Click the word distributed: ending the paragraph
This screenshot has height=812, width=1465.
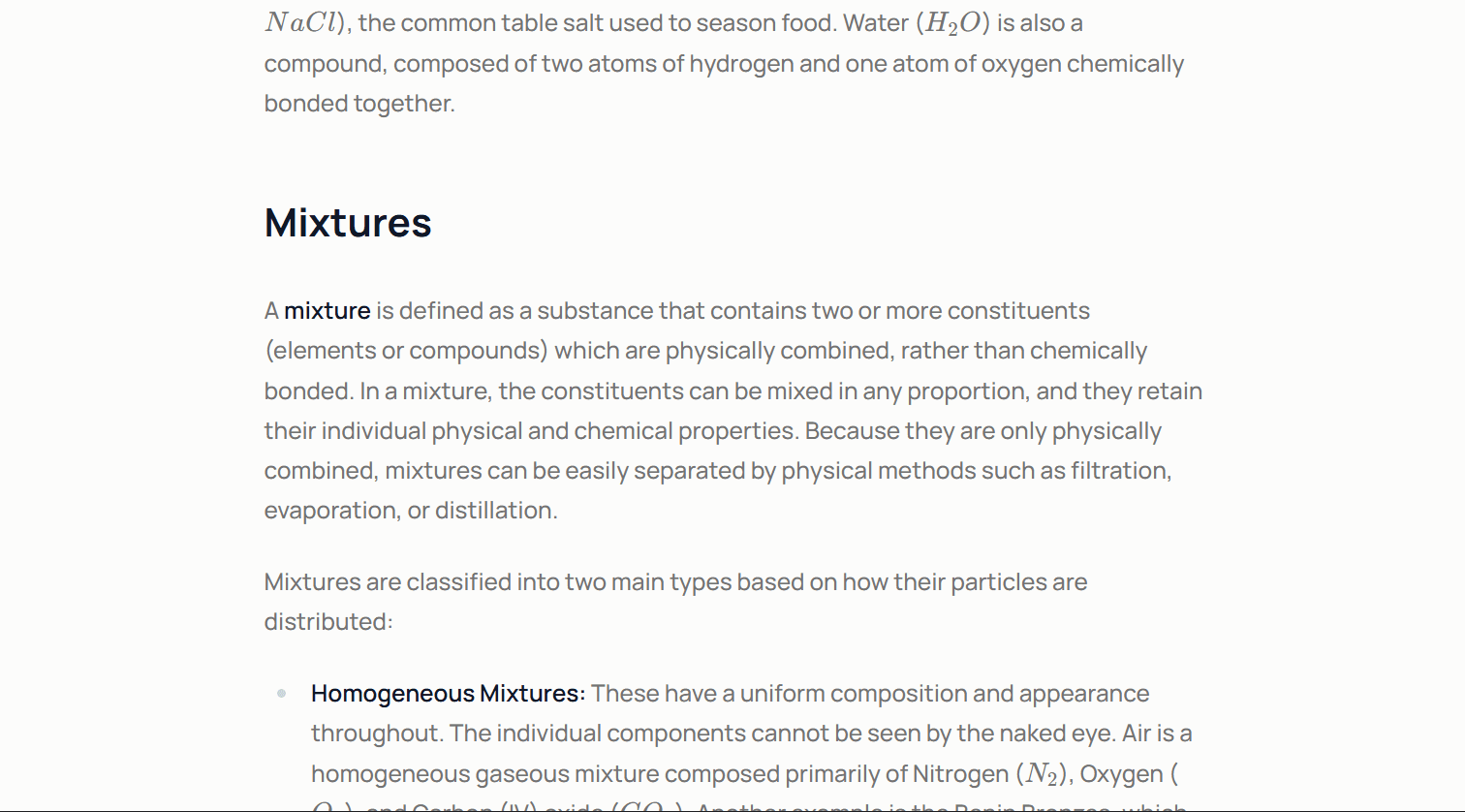tap(328, 622)
